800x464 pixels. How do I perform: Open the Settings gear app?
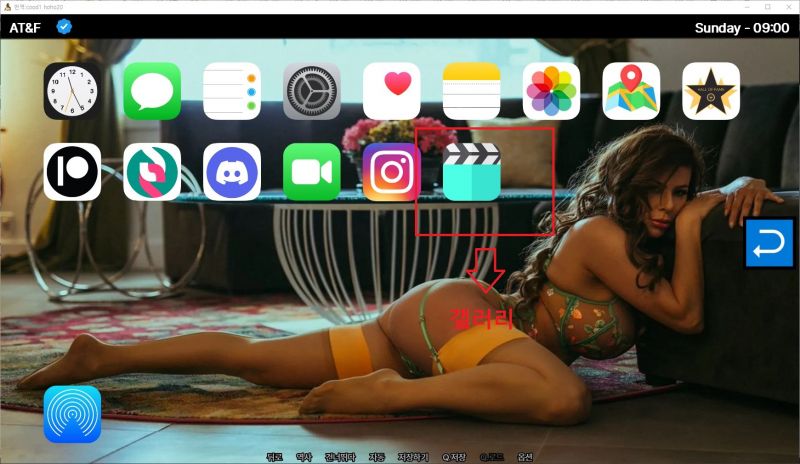tap(312, 92)
